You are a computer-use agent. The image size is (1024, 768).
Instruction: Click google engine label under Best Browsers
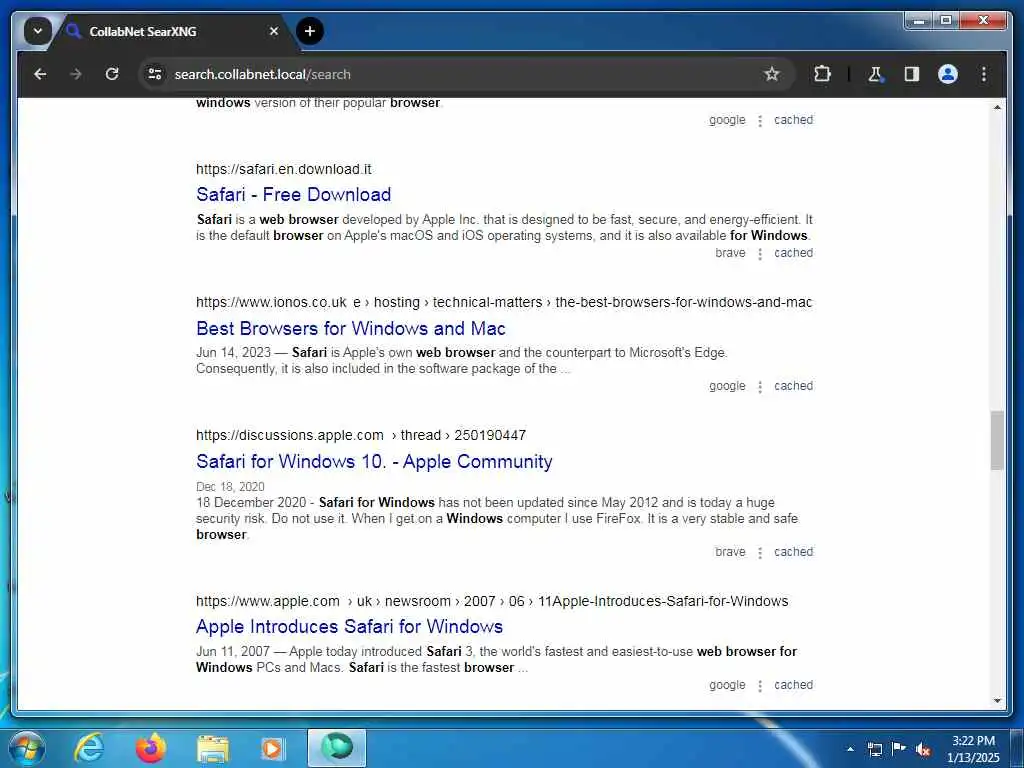coord(727,386)
